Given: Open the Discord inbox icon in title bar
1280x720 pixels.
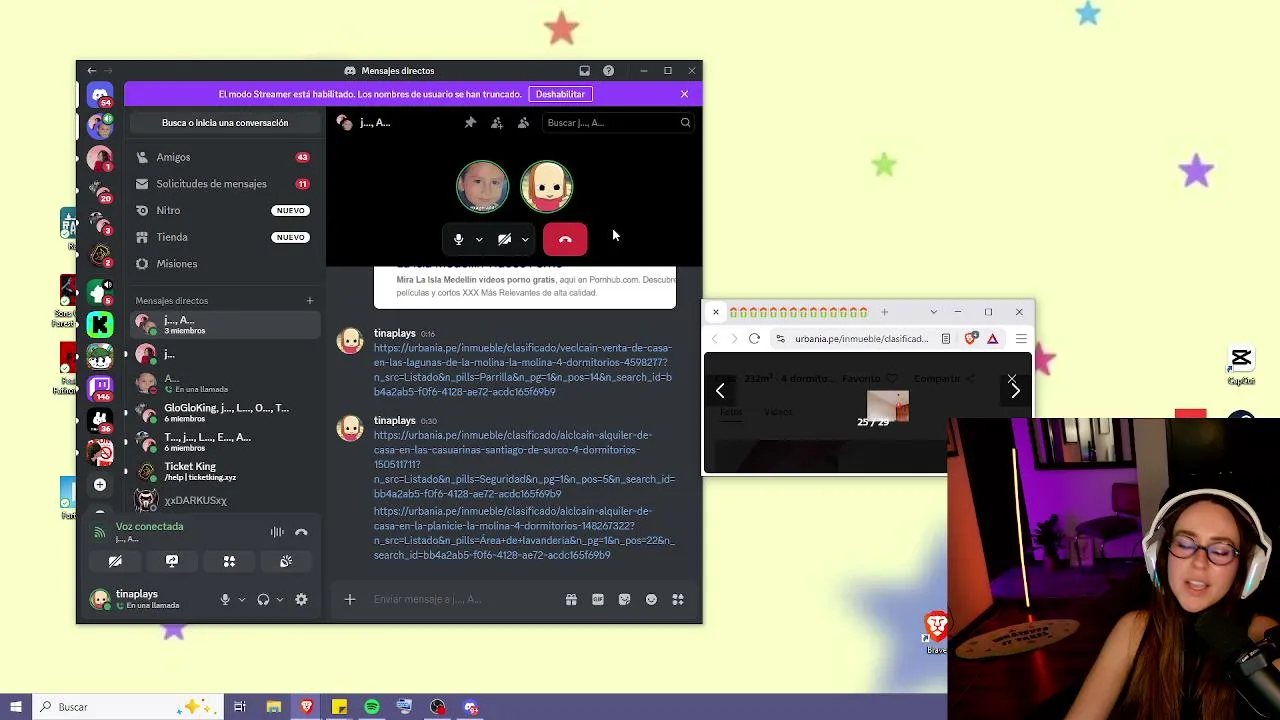Looking at the screenshot, I should [584, 71].
